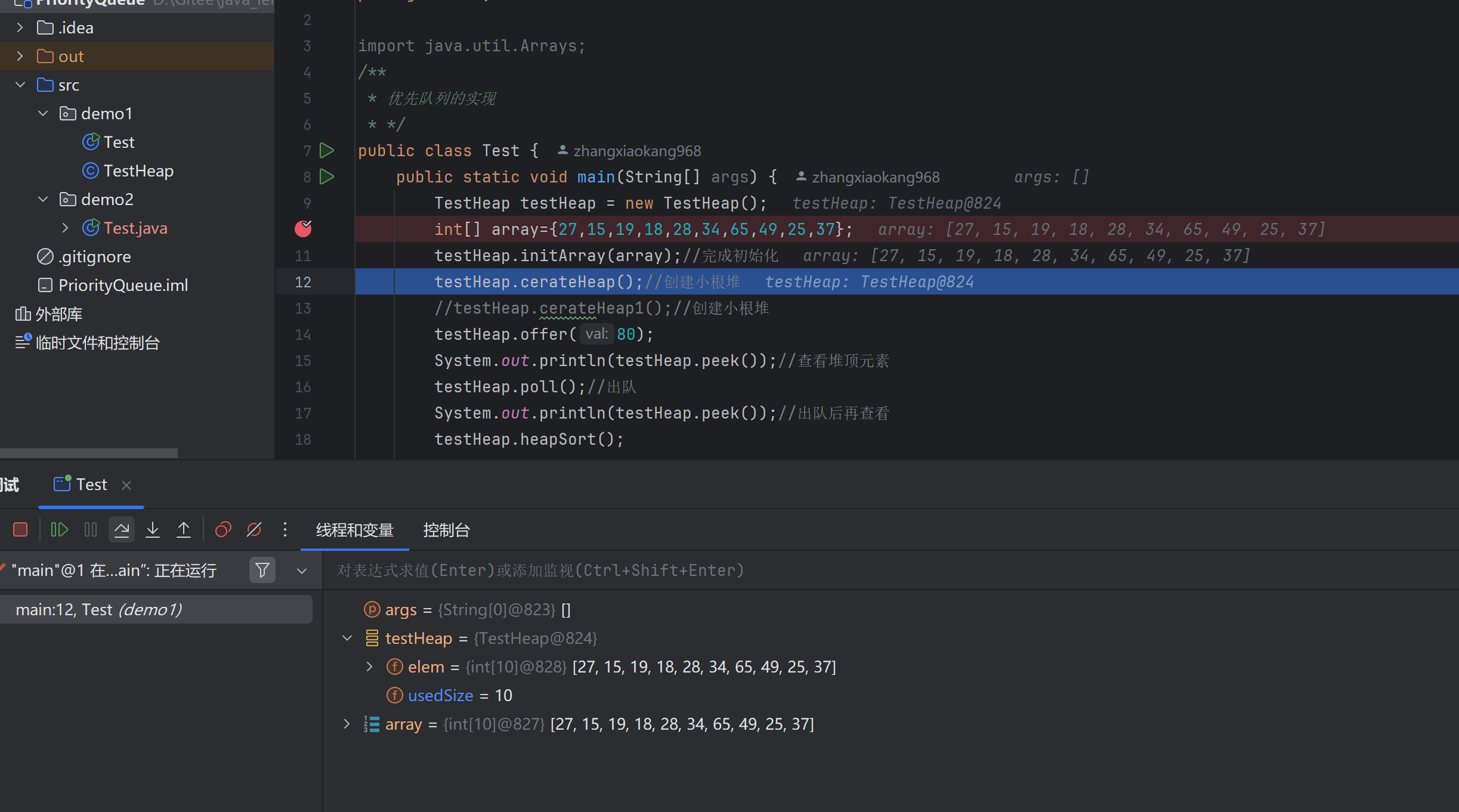Switch to the 控制台 tab

446,530
